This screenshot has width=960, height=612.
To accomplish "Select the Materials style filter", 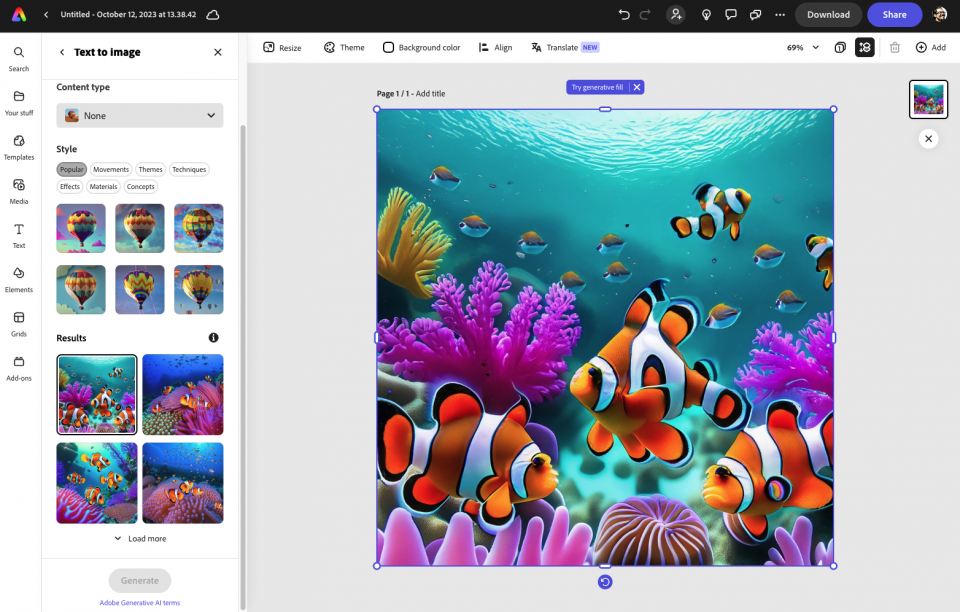I will [x=103, y=186].
